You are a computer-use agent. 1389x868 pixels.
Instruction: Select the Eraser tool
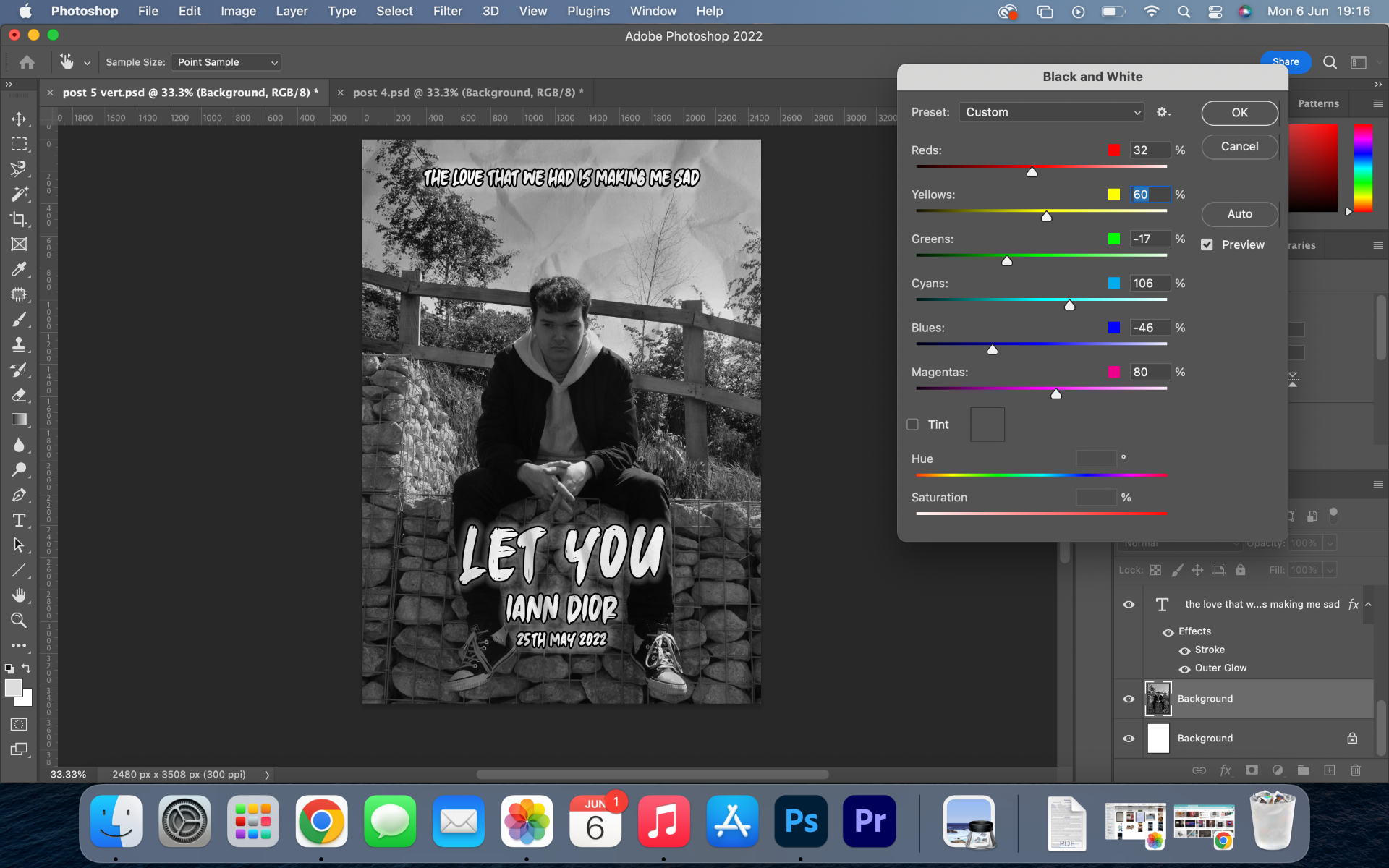coord(20,395)
